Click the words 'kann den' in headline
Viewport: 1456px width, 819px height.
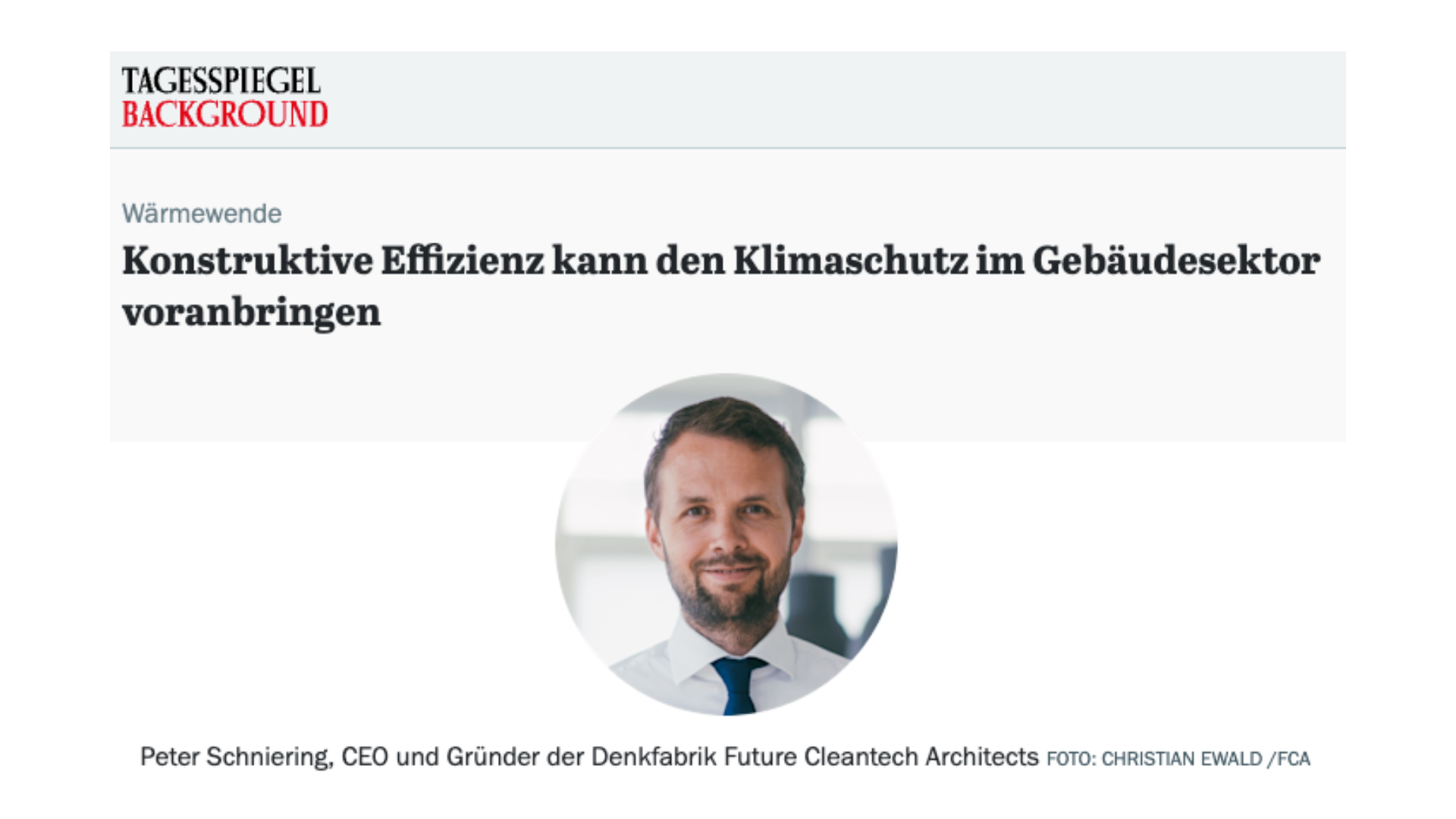coord(637,261)
